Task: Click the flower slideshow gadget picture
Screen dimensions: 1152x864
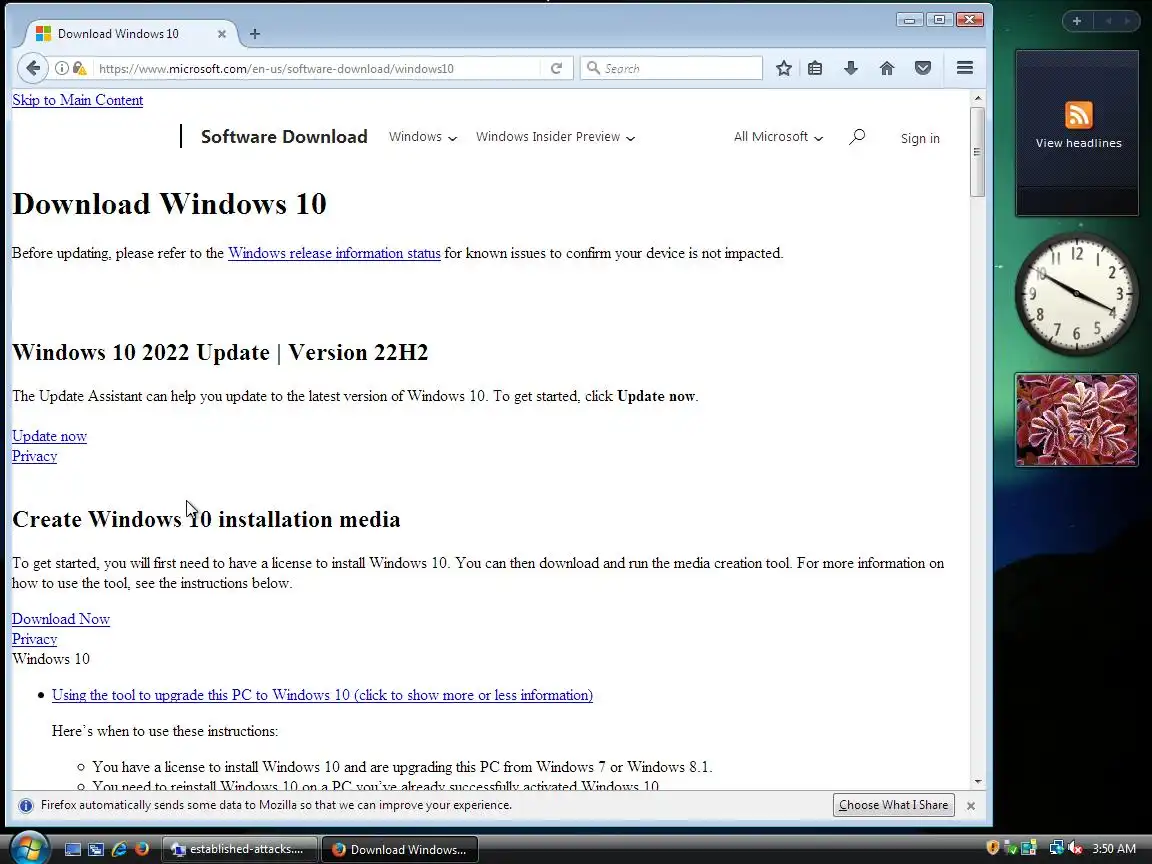Action: 1076,420
